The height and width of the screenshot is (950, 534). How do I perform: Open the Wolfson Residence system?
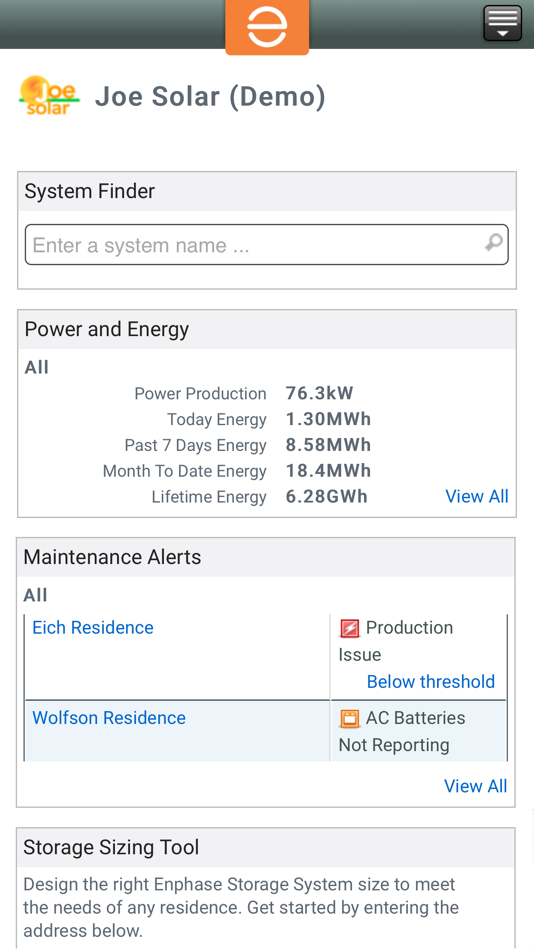[x=109, y=717]
